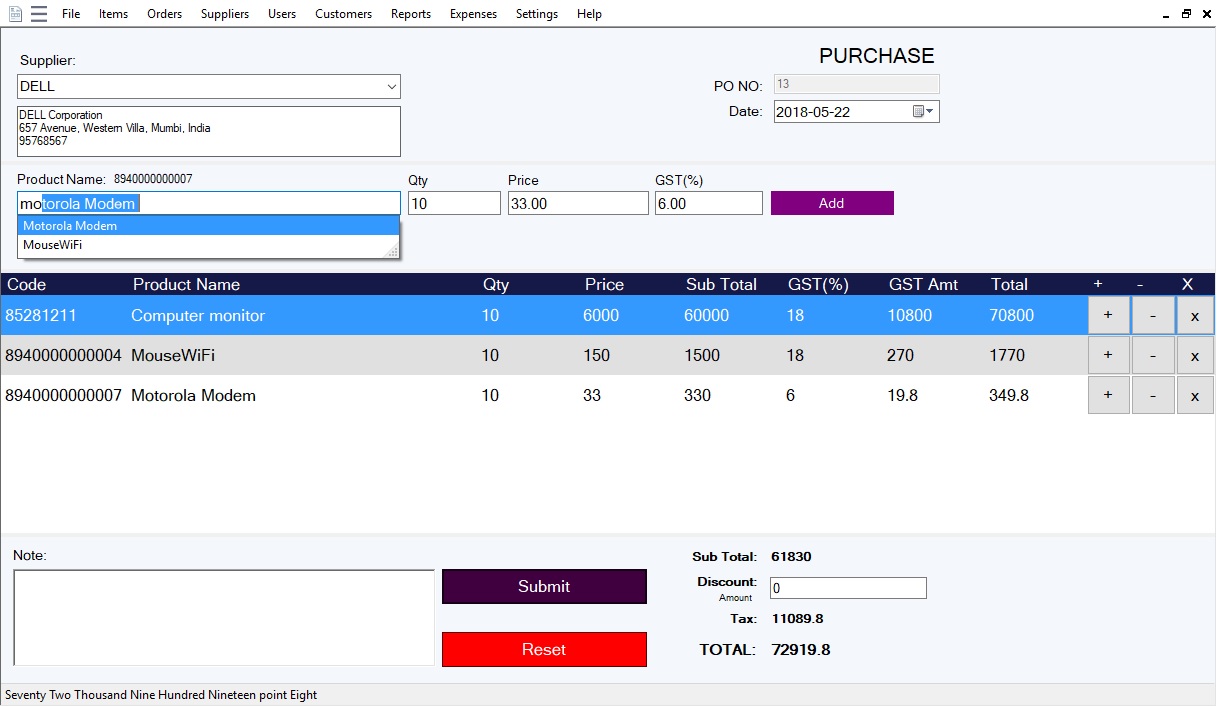
Task: Focus the Note text area
Action: pyautogui.click(x=224, y=617)
